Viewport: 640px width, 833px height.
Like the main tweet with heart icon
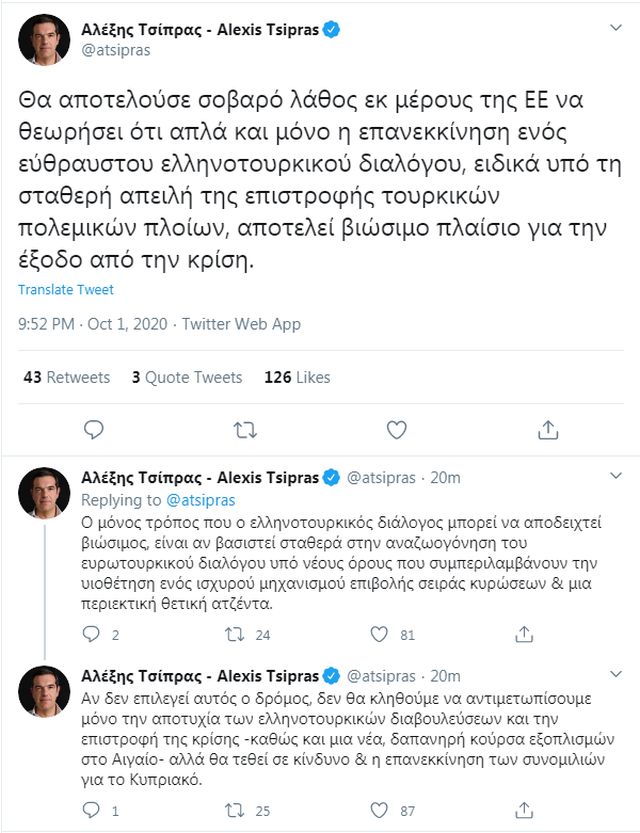pos(396,430)
